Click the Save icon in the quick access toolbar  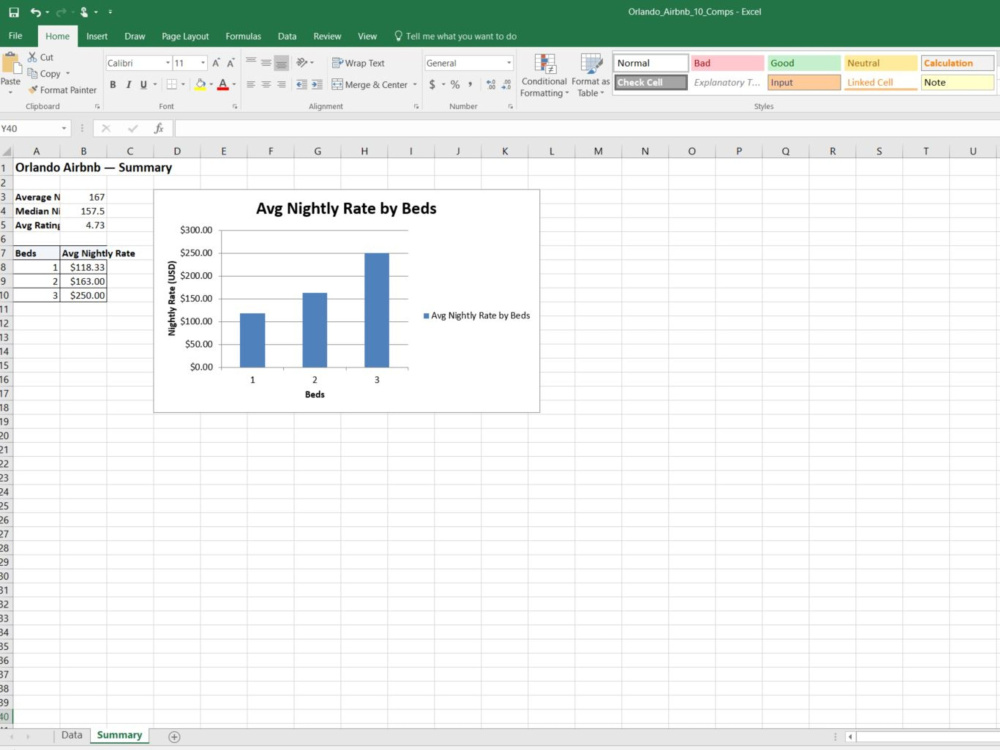coord(13,12)
